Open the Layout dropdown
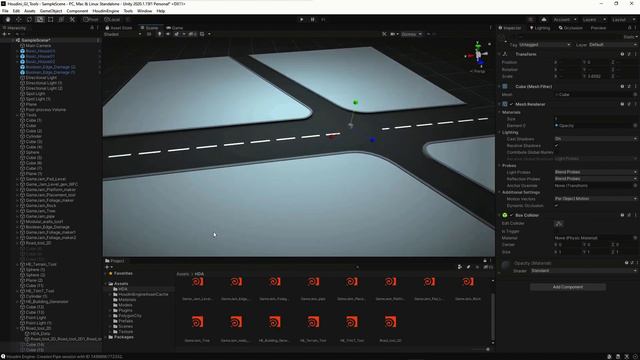The width and height of the screenshot is (640, 360). click(622, 20)
